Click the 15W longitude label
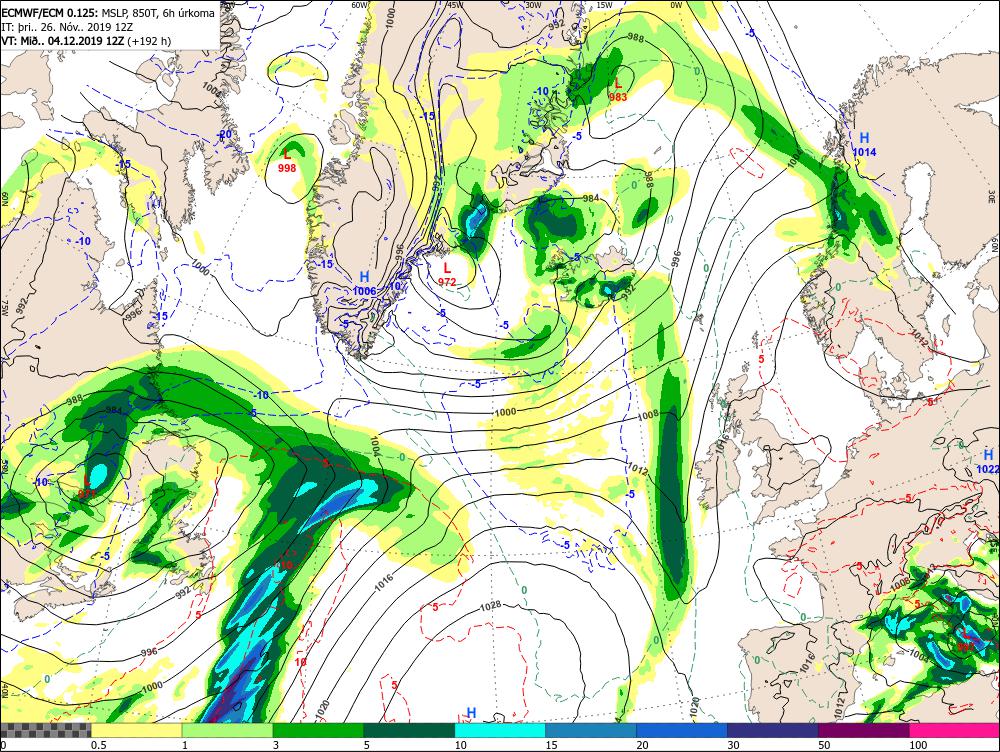This screenshot has height=752, width=1000. [x=605, y=4]
